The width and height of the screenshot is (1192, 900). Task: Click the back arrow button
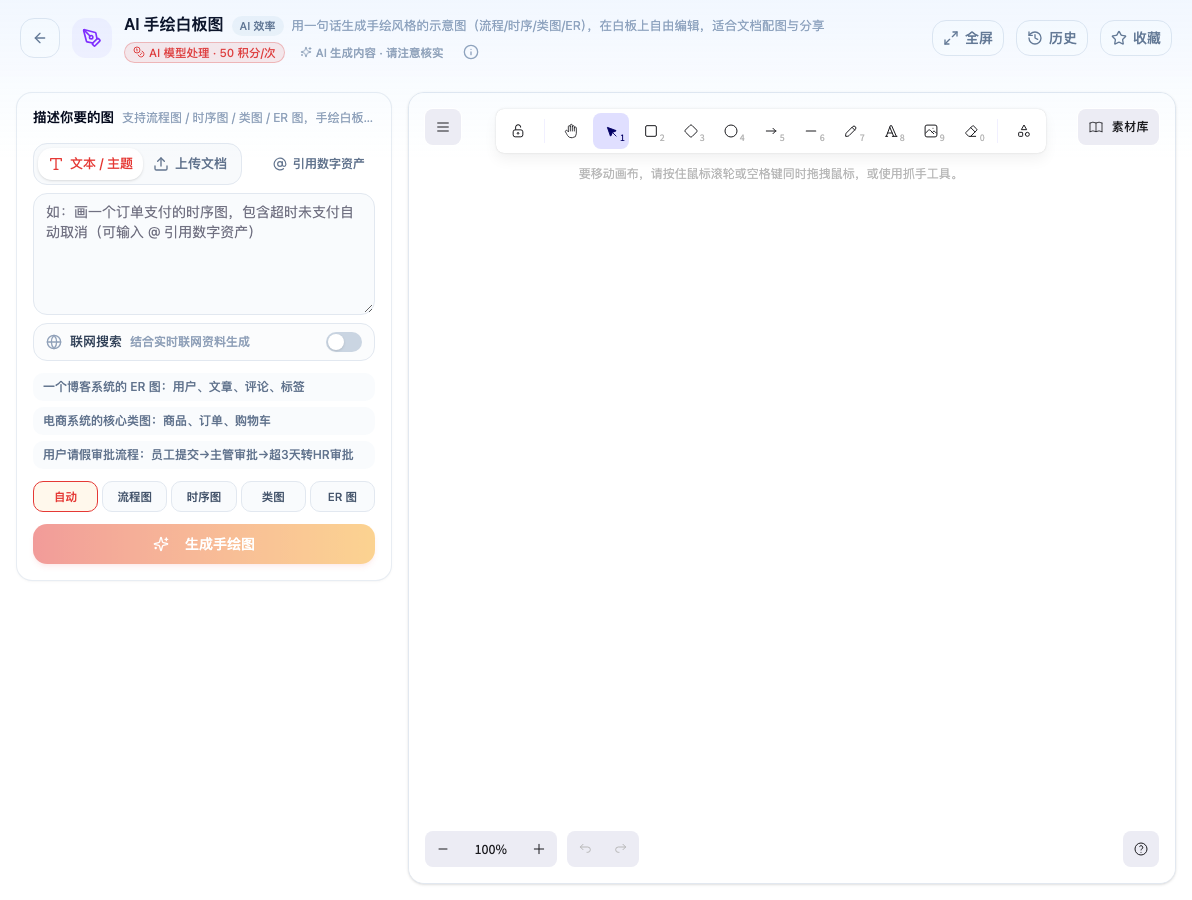(x=40, y=38)
